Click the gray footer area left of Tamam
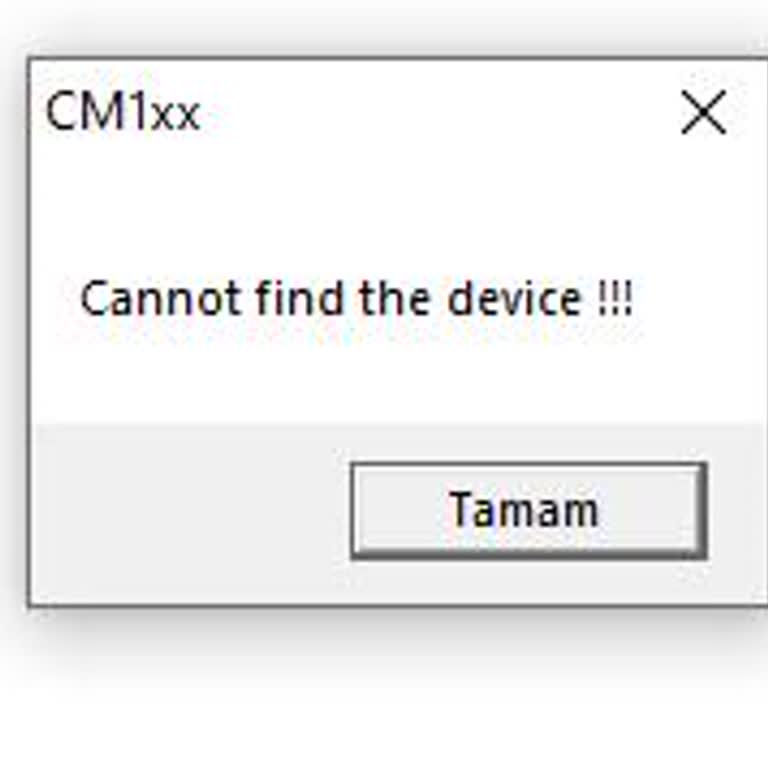768x768 pixels. 190,512
